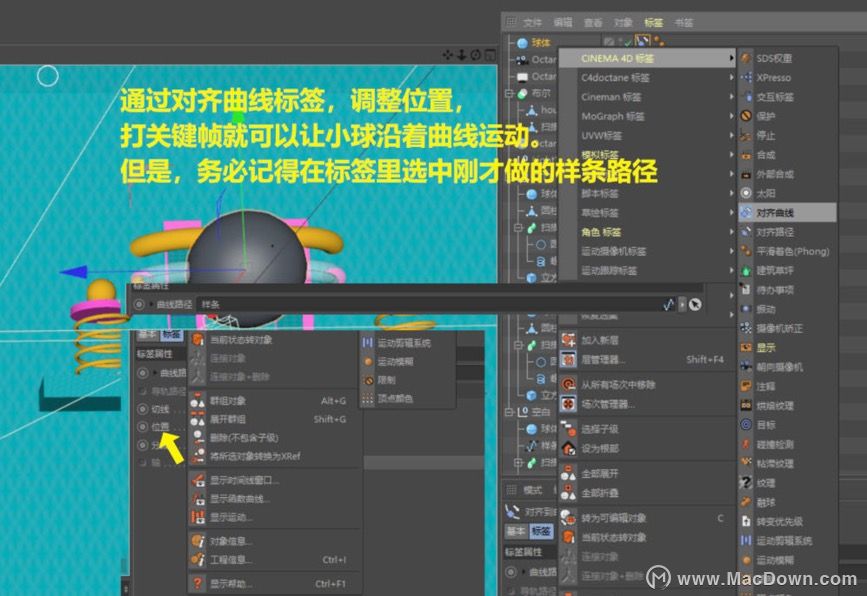Viewport: 867px width, 596px height.
Task: Click the spline icon in the 曲线路径 field
Action: 668,305
